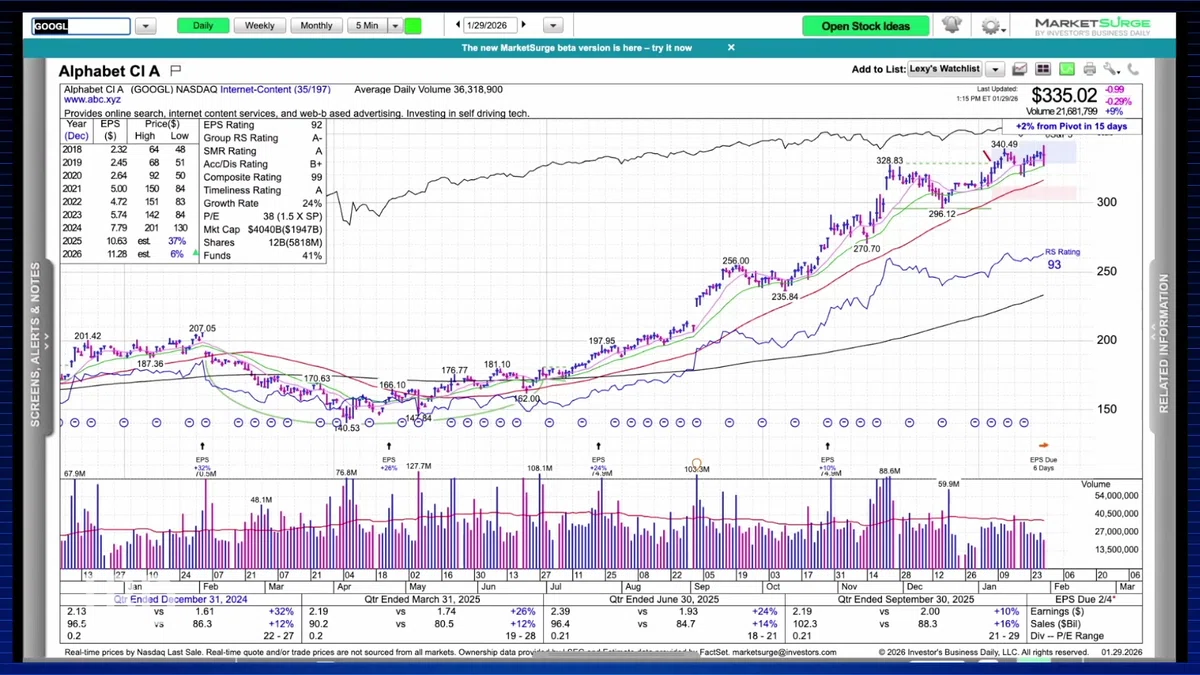Viewport: 1200px width, 675px height.
Task: Expand the 5 Min interval dropdown arrow
Action: click(395, 26)
